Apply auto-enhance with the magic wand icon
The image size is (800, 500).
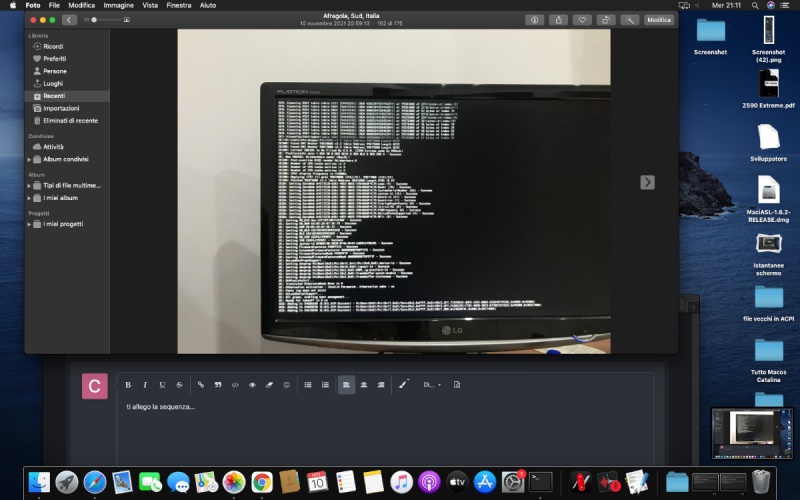(630, 20)
